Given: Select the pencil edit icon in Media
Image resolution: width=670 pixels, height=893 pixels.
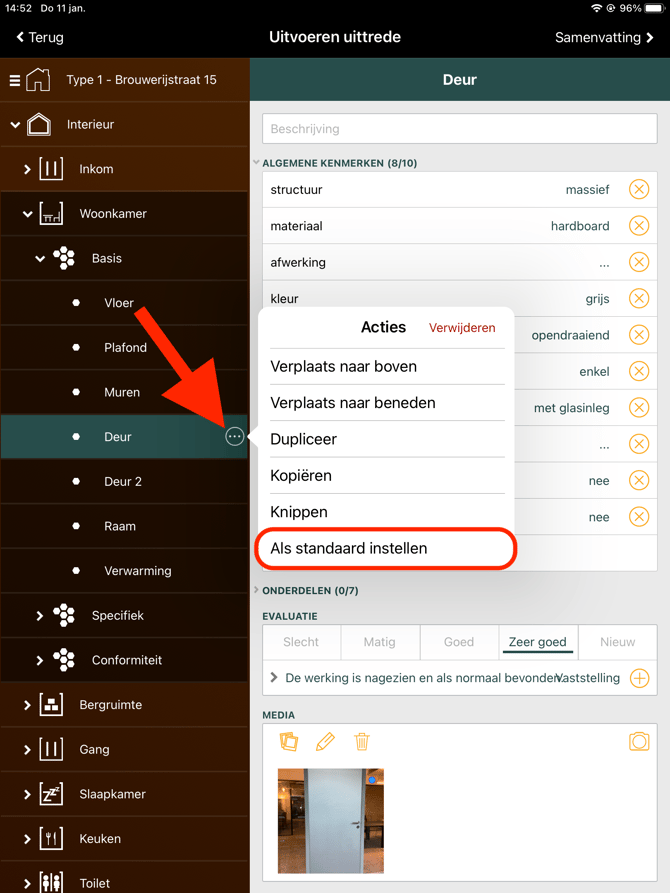Looking at the screenshot, I should (325, 742).
